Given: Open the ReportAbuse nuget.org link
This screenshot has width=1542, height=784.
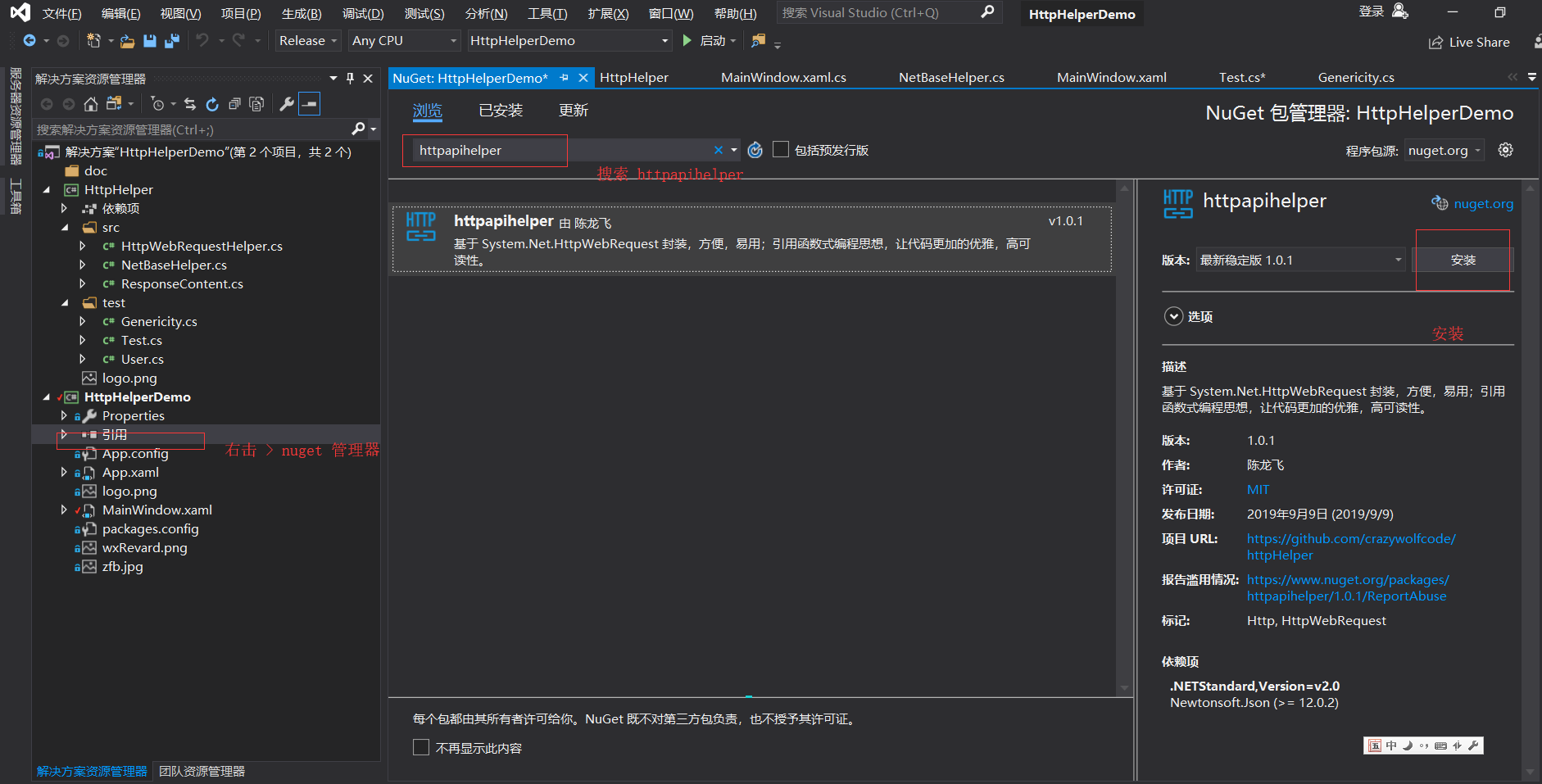Looking at the screenshot, I should tap(1348, 587).
